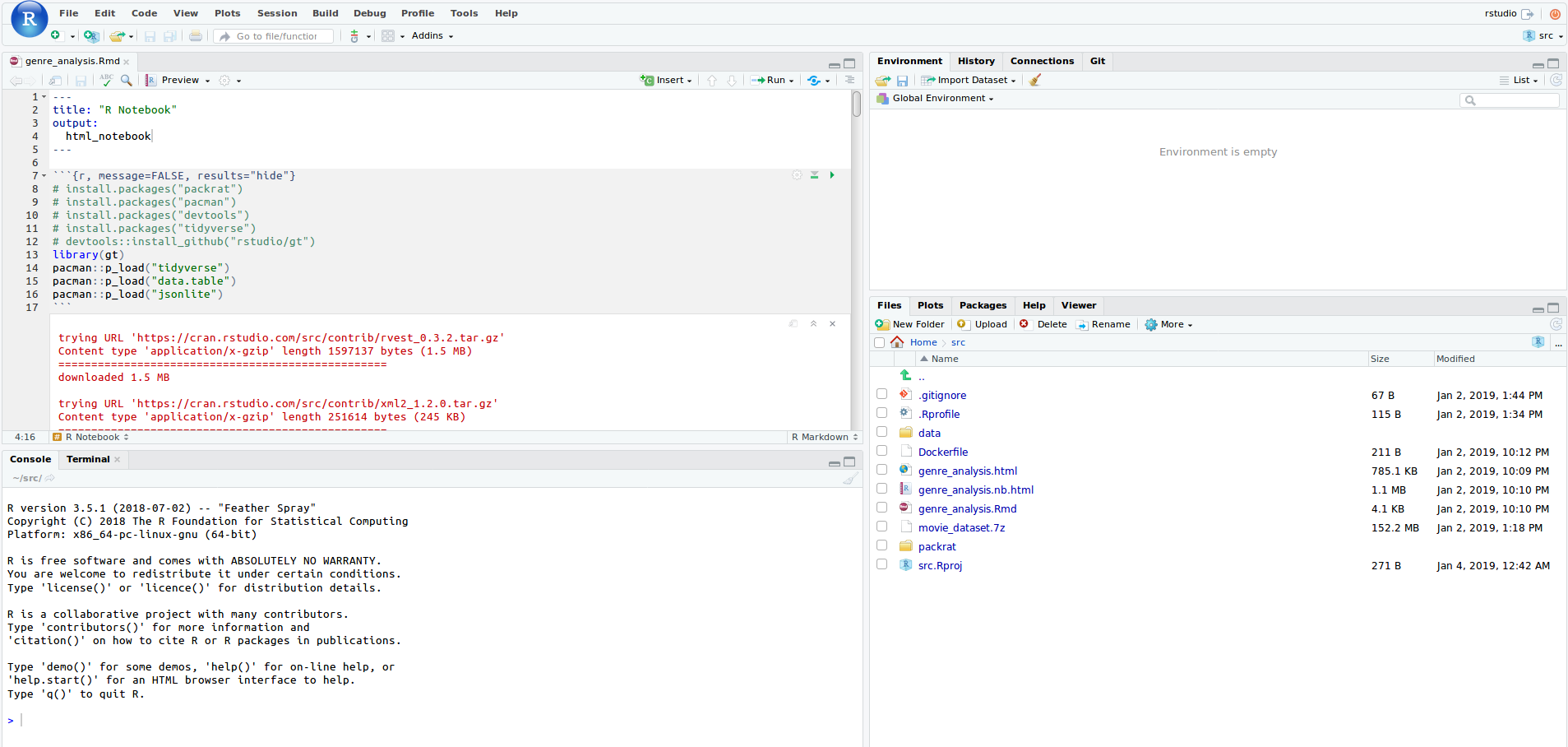
Task: Save workspace disk icon in Environment pane
Action: [x=902, y=81]
